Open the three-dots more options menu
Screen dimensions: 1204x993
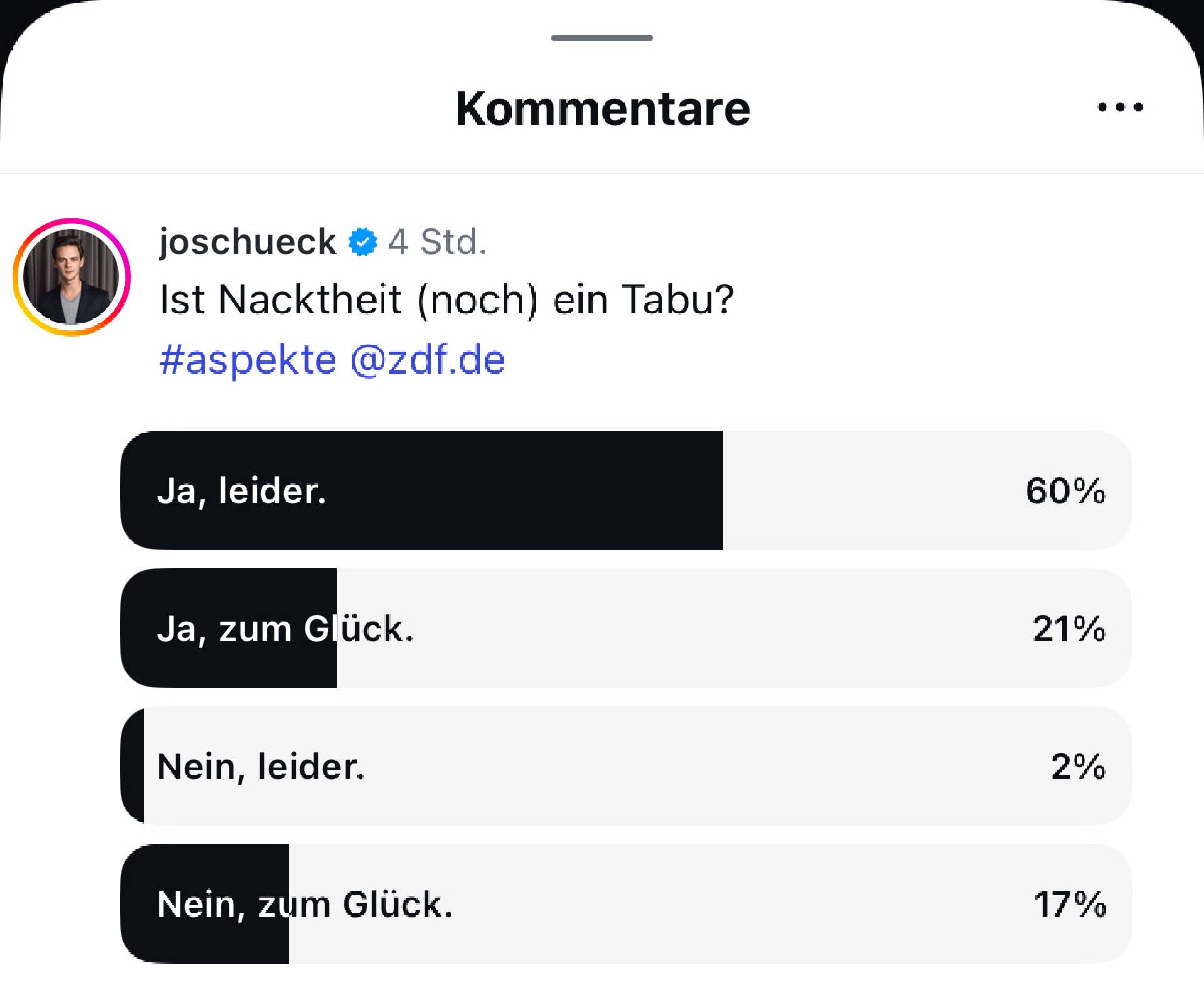1120,107
